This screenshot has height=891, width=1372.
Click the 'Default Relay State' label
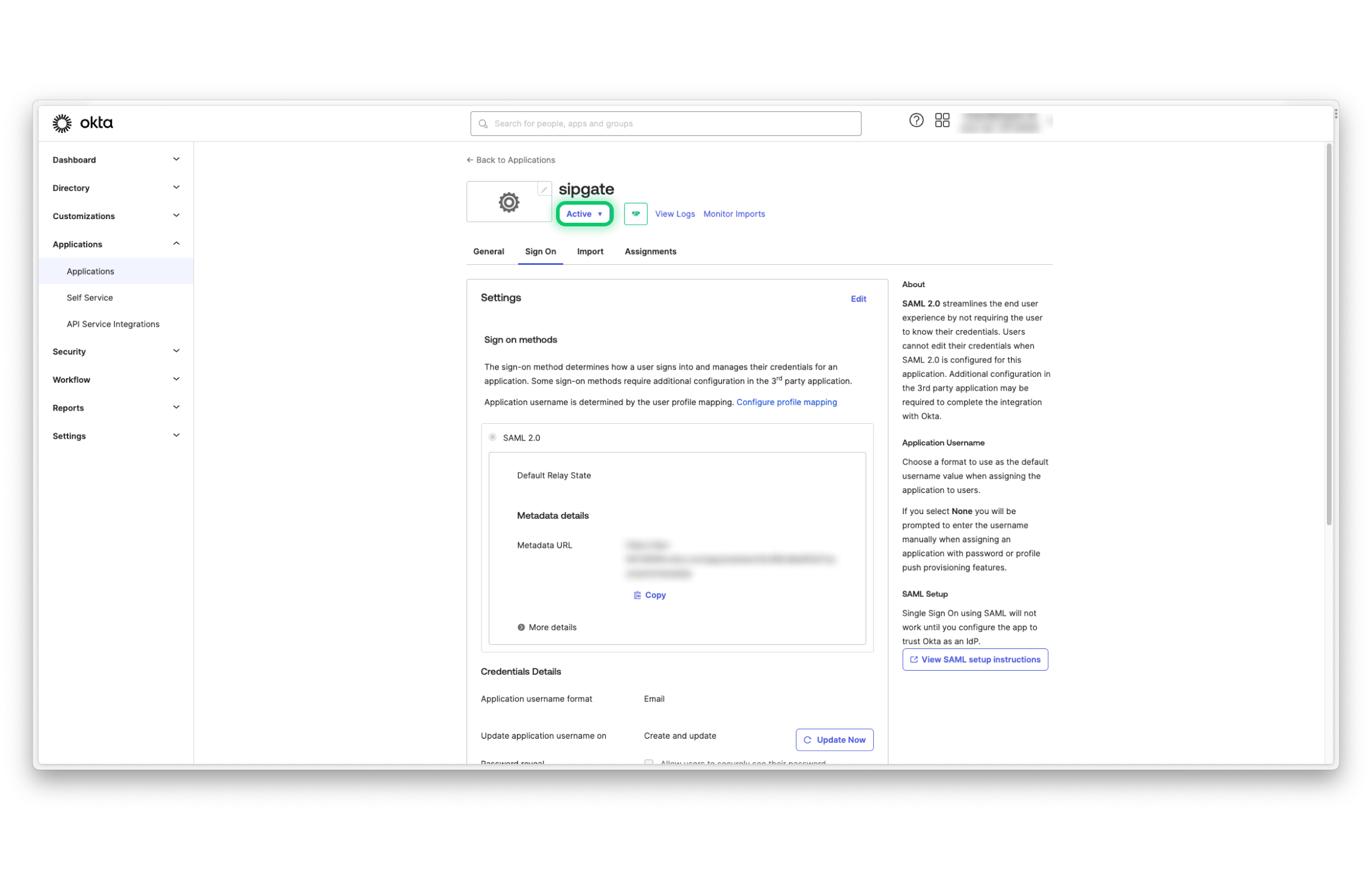click(554, 476)
